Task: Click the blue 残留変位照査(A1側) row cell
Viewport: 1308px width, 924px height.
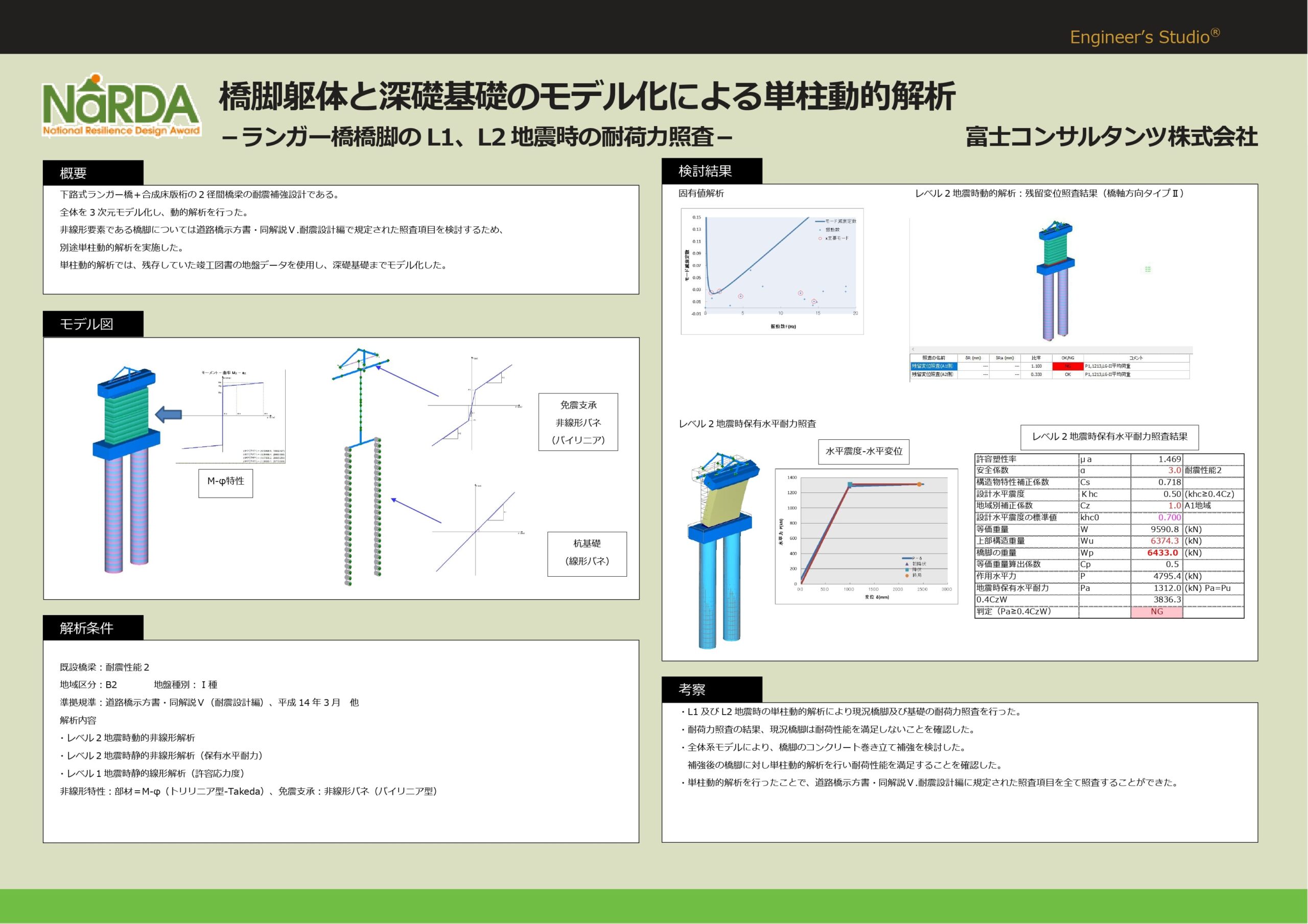Action: tap(933, 366)
